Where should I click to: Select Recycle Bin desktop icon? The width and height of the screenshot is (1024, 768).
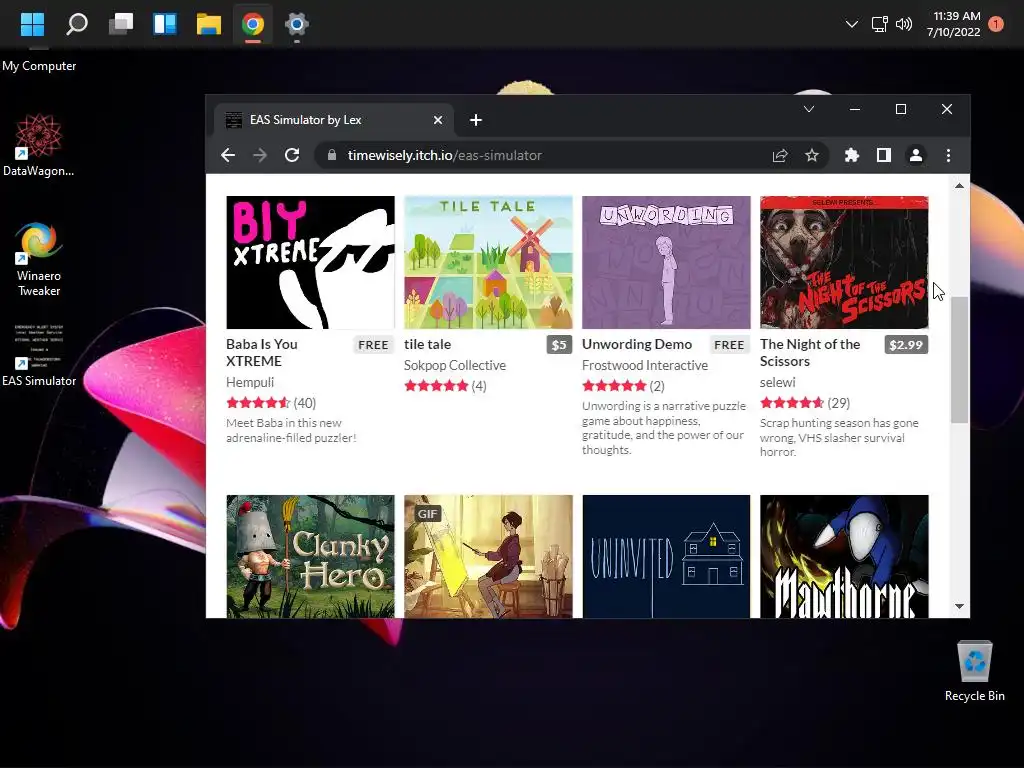coord(974,671)
